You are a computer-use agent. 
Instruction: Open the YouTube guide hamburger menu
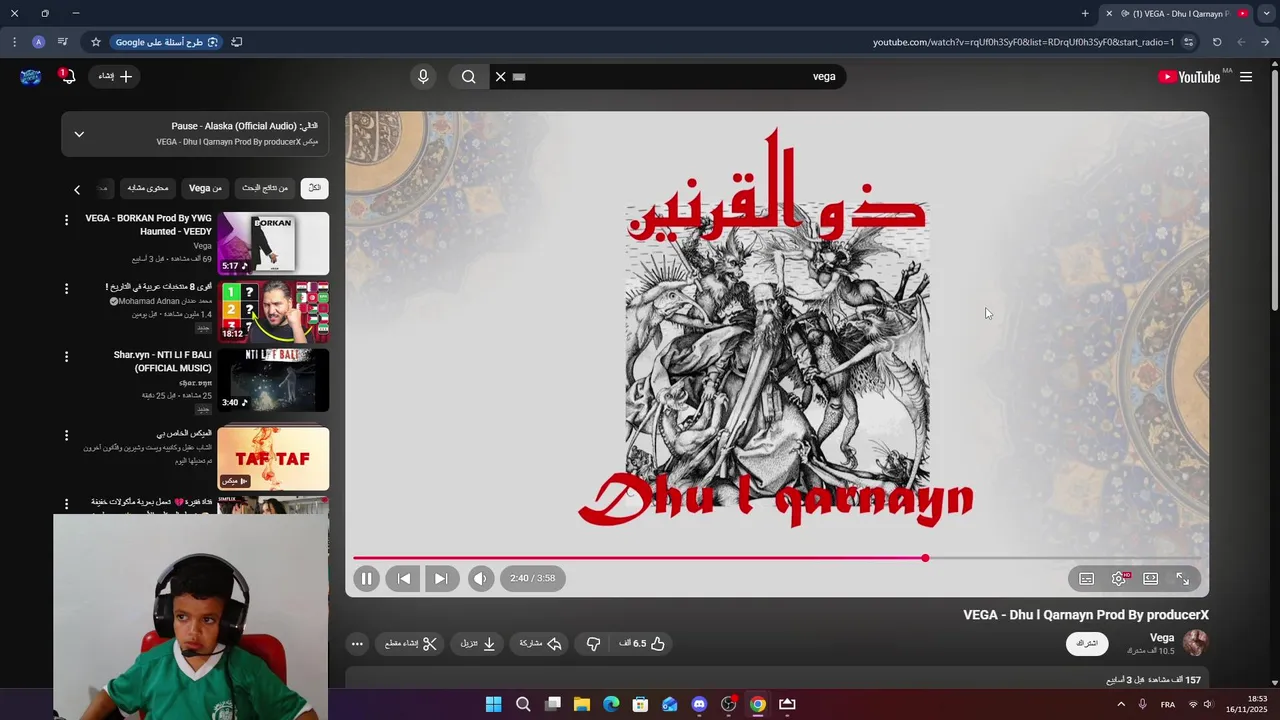(1246, 77)
